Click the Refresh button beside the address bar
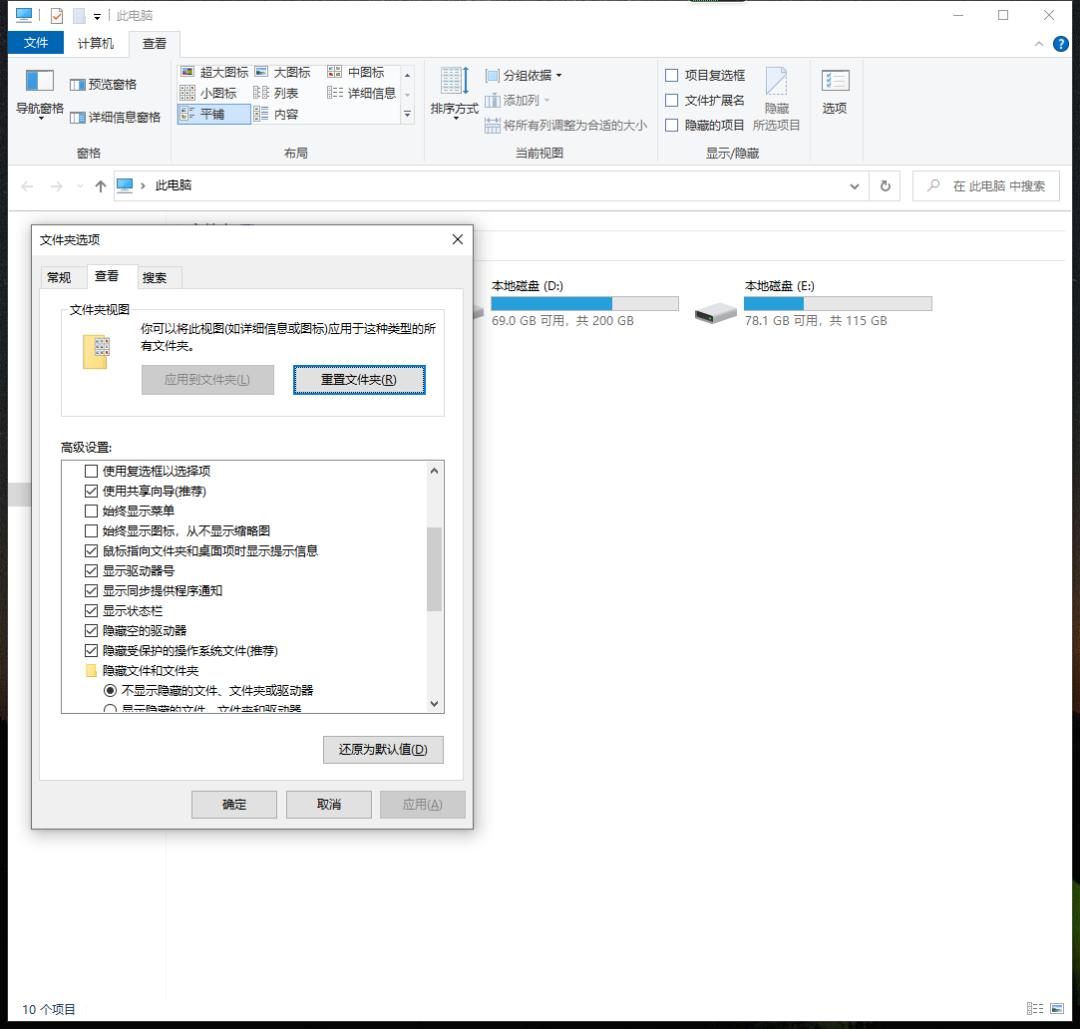Screen dimensions: 1080x1029 pos(885,186)
